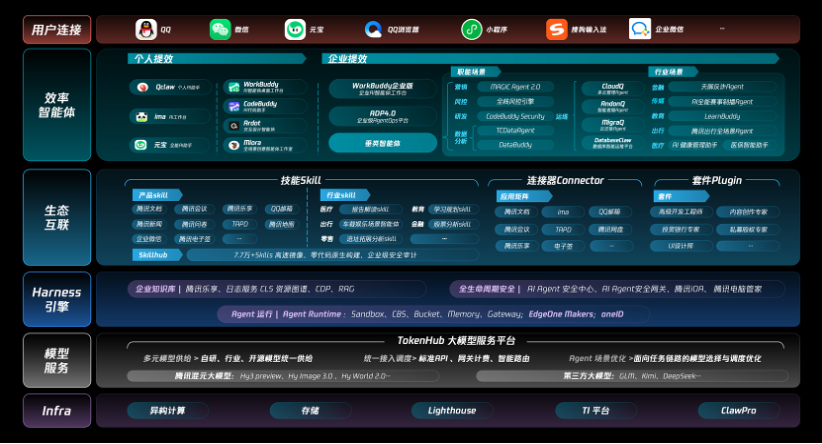Click the 天御反诈Agent pill

722,87
